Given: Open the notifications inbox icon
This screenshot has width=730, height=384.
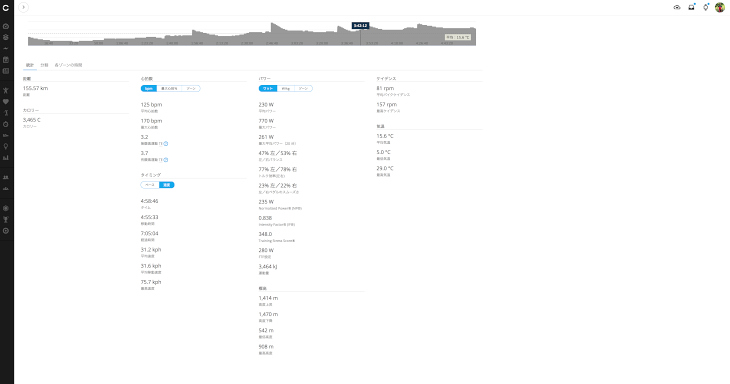Looking at the screenshot, I should pyautogui.click(x=691, y=7).
